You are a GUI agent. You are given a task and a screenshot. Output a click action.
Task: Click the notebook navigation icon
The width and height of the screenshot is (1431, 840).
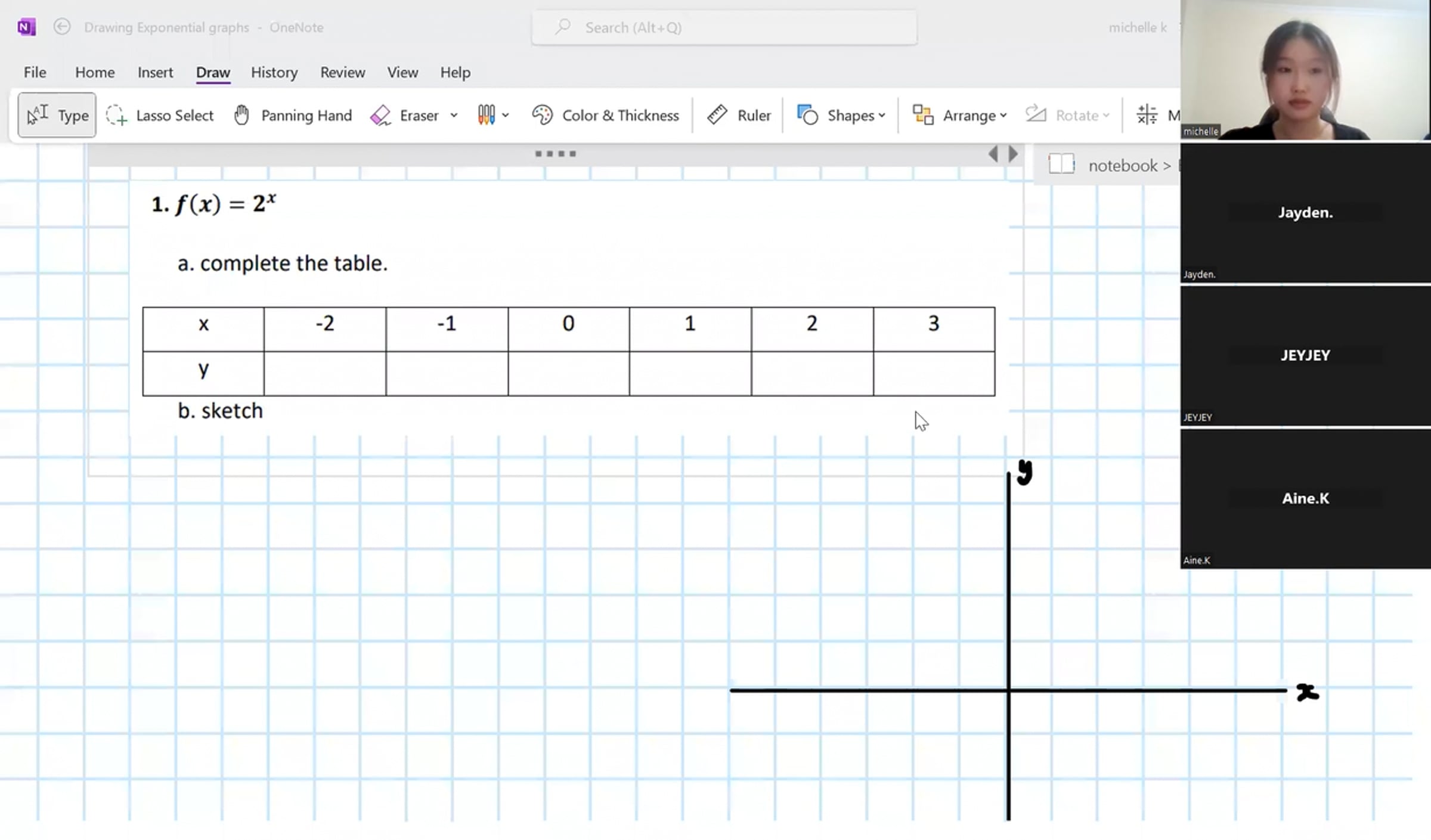click(x=1061, y=164)
